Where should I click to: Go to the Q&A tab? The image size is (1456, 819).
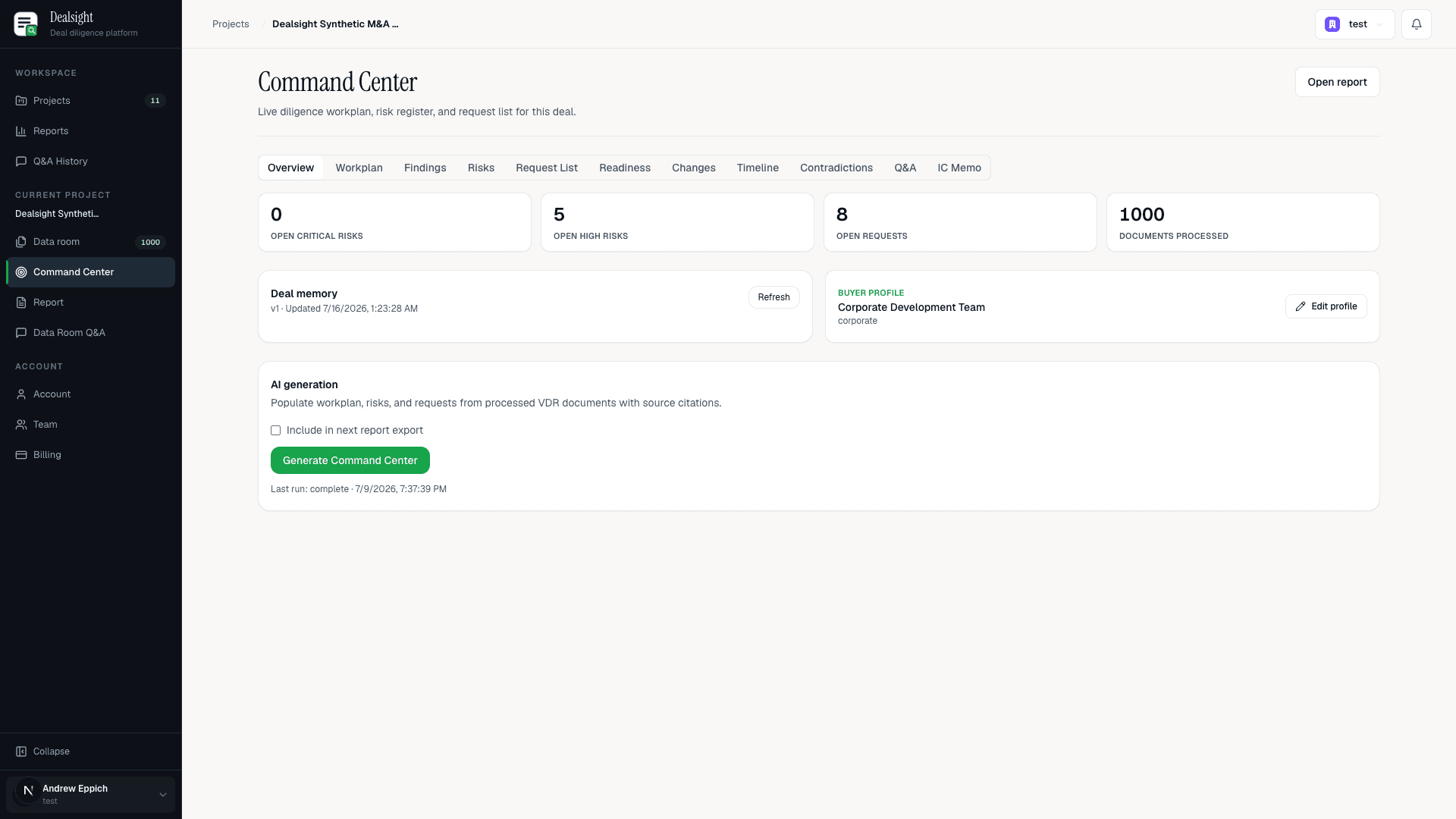[905, 168]
